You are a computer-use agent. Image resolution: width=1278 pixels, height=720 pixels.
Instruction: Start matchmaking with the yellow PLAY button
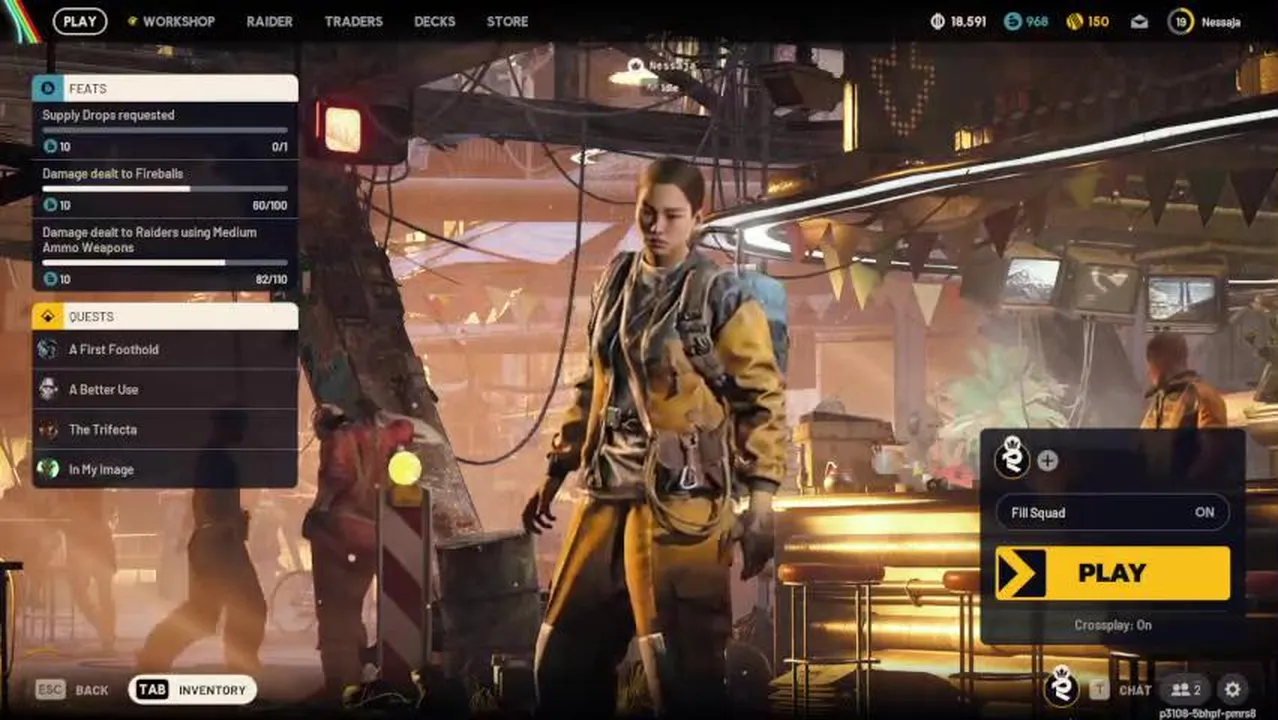coord(1112,573)
